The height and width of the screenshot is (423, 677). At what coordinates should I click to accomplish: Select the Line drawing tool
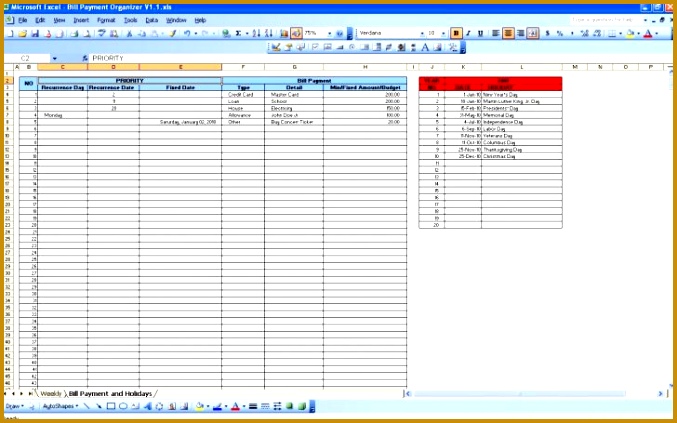click(x=87, y=406)
